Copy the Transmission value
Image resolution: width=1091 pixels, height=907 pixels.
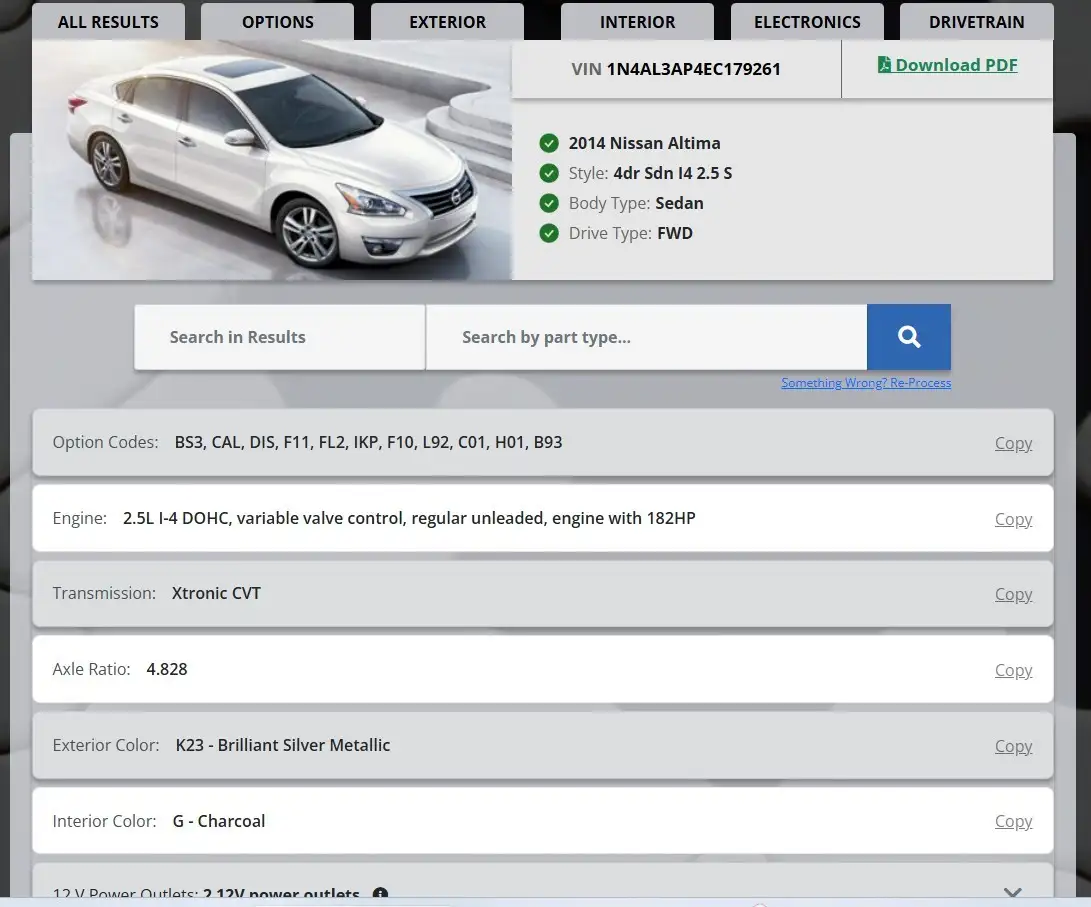point(1013,594)
